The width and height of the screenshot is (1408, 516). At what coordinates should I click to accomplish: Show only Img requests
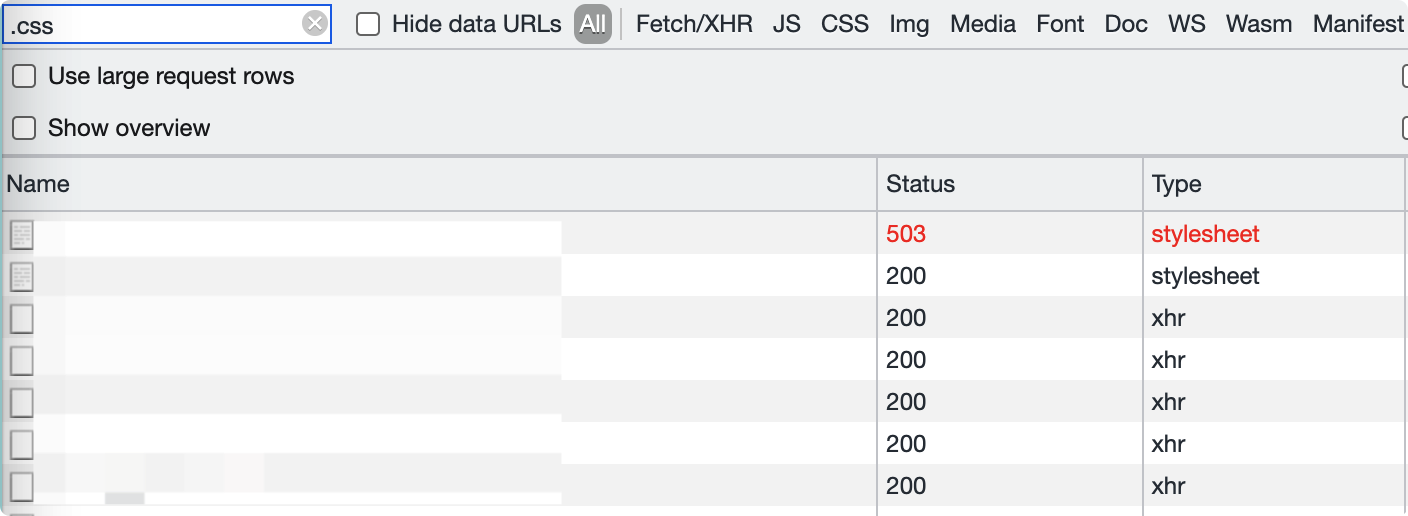[x=909, y=24]
